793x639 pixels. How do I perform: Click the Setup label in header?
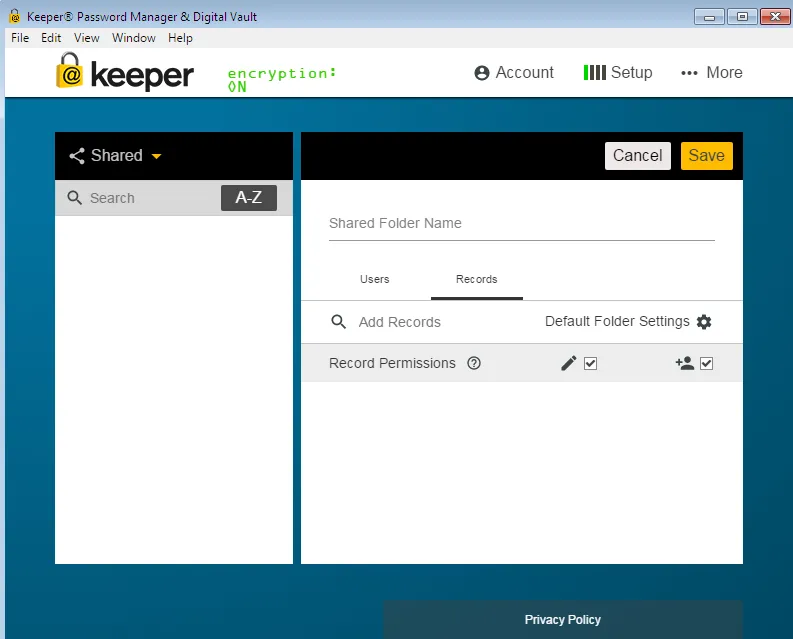pyautogui.click(x=631, y=72)
